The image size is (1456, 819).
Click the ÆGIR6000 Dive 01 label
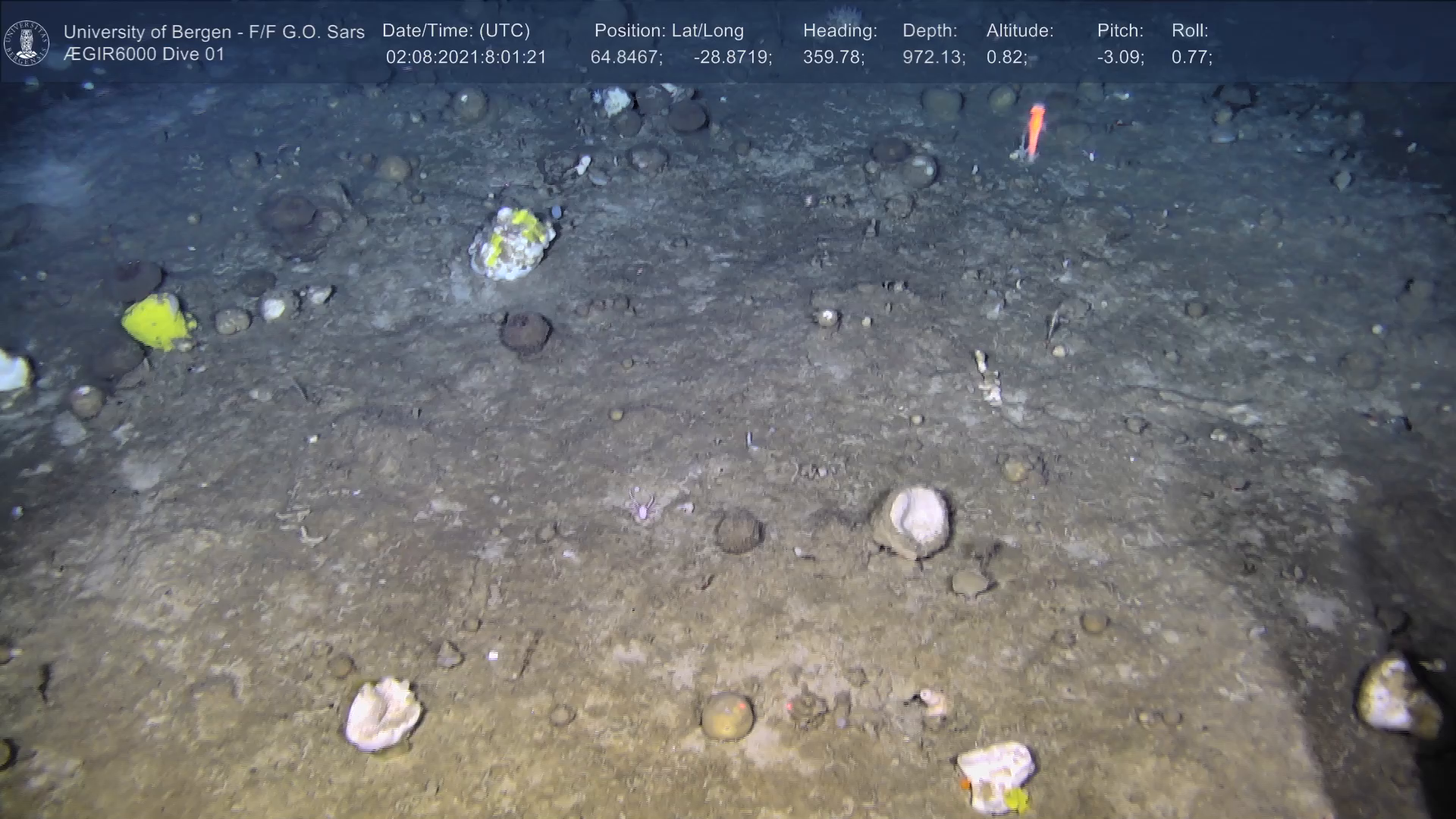point(144,55)
